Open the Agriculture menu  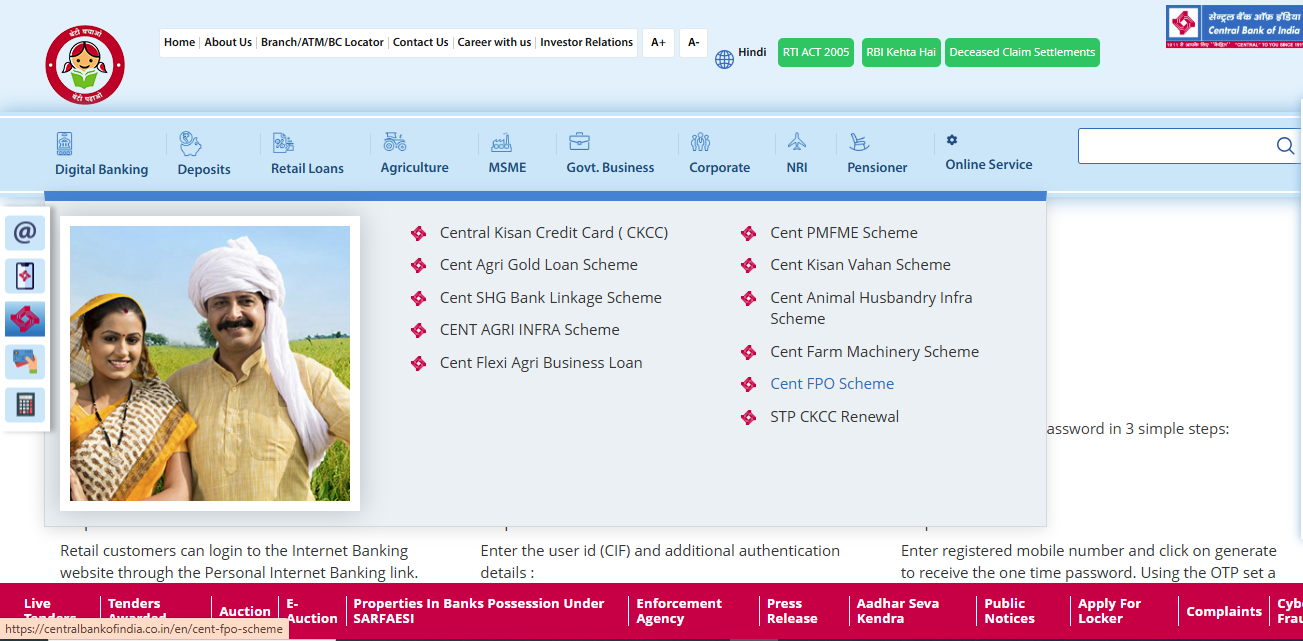[414, 167]
